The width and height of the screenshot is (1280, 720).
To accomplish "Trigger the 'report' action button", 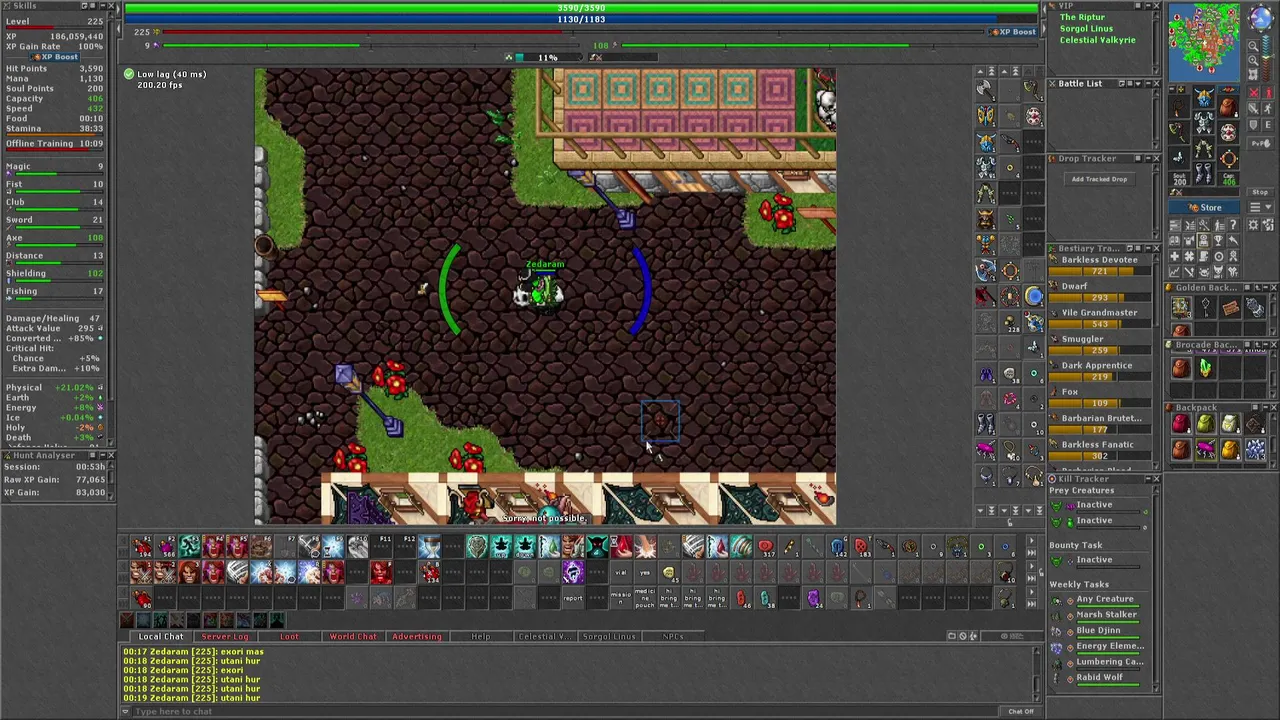I will tap(572, 598).
